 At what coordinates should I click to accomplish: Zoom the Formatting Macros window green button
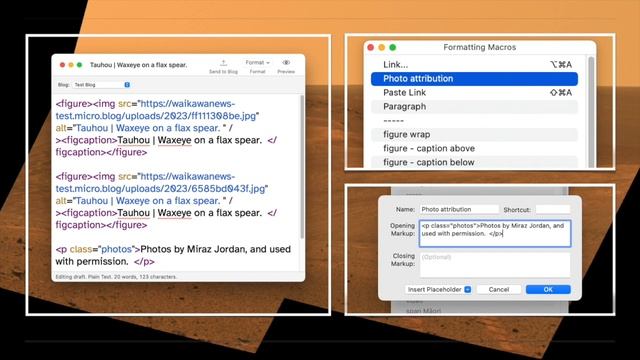393,47
